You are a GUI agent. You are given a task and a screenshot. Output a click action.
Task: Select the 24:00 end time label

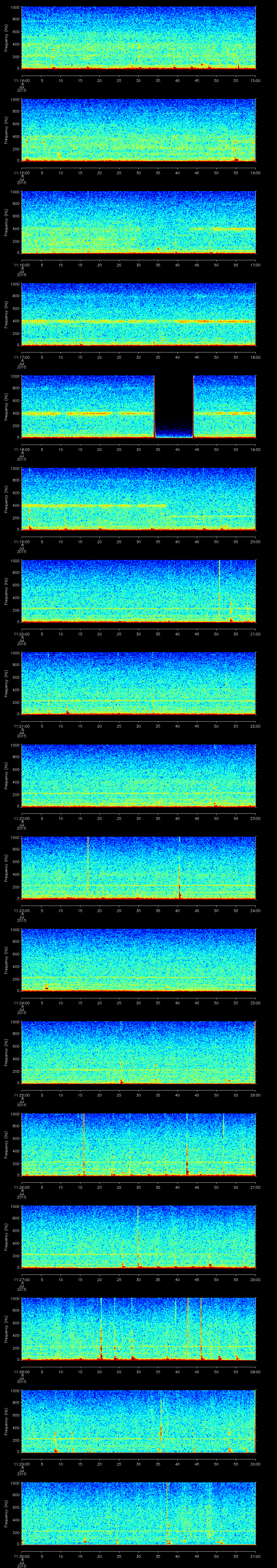(256, 910)
